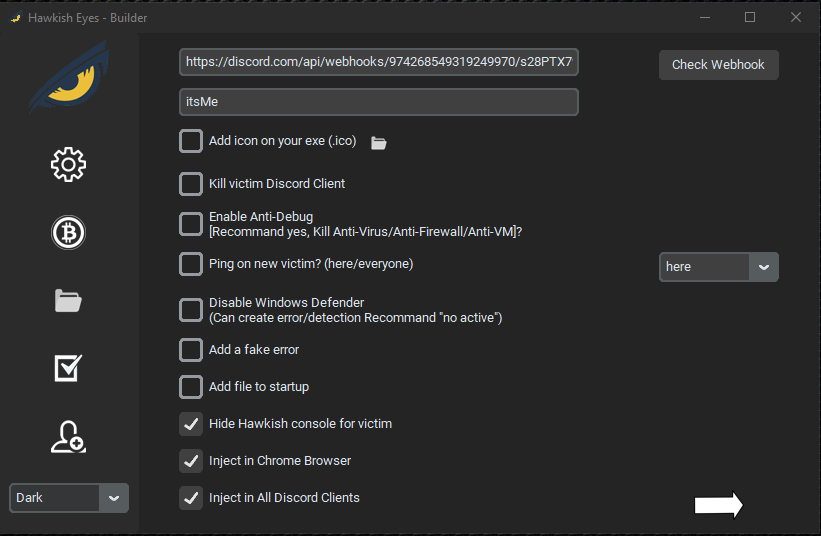Open the 'here' ping type dropdown

(718, 267)
